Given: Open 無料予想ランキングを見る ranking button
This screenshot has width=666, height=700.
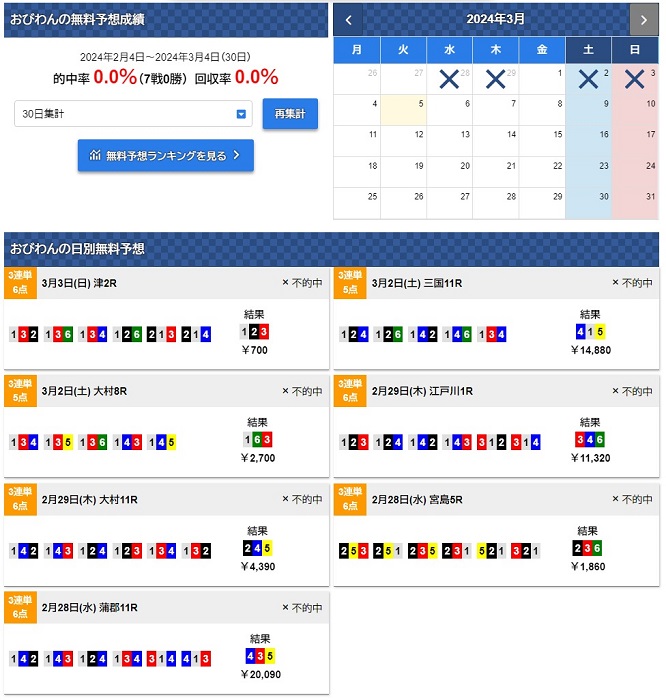Looking at the screenshot, I should [166, 155].
